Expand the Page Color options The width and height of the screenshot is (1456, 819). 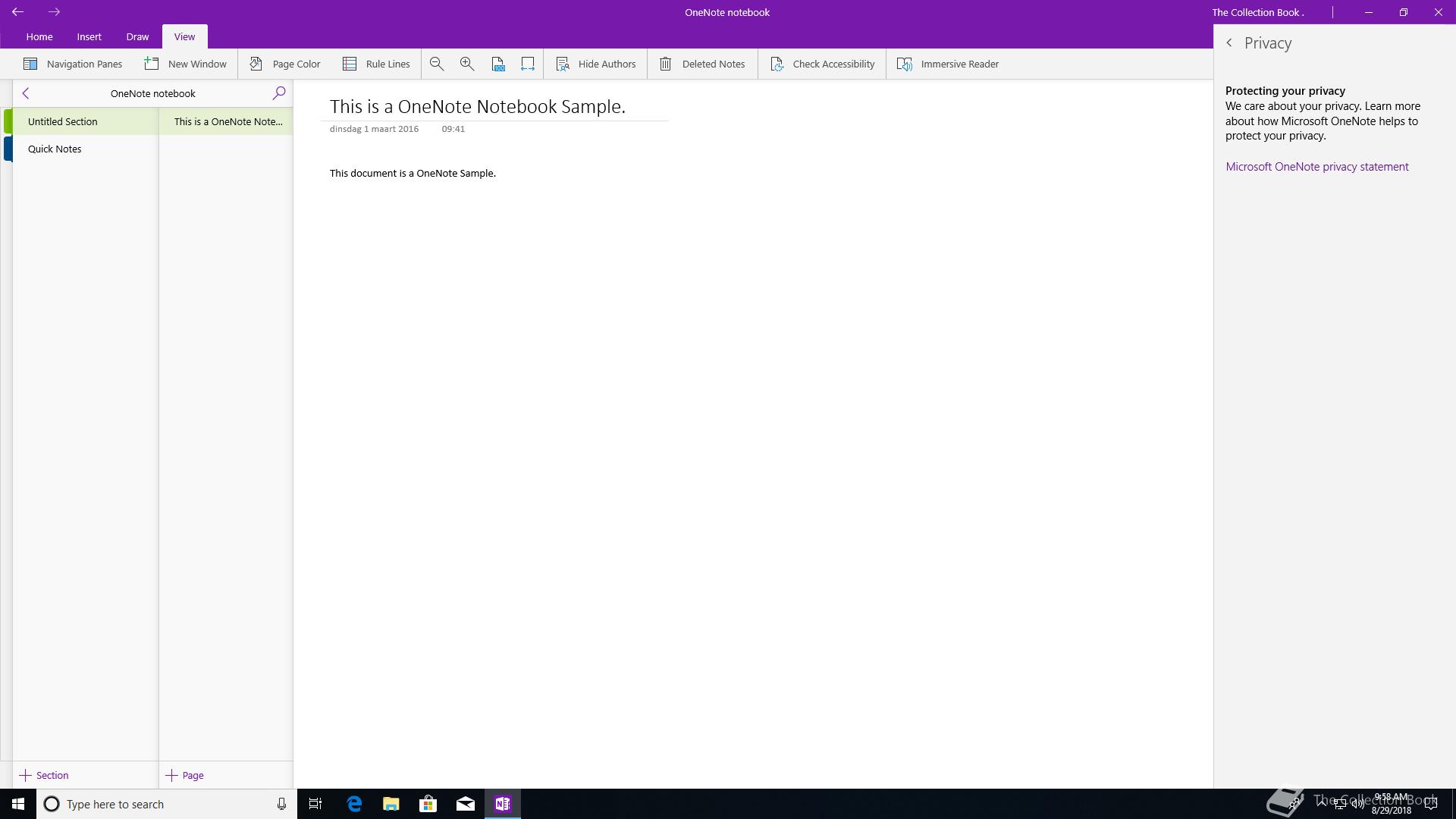point(285,64)
